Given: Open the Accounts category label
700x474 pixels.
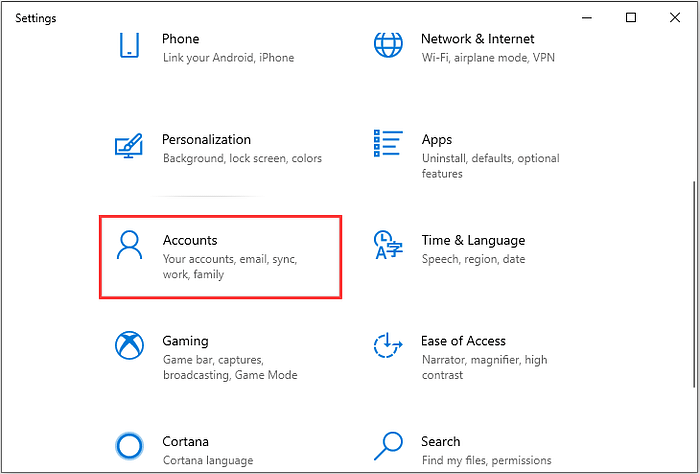Looking at the screenshot, I should (x=190, y=240).
